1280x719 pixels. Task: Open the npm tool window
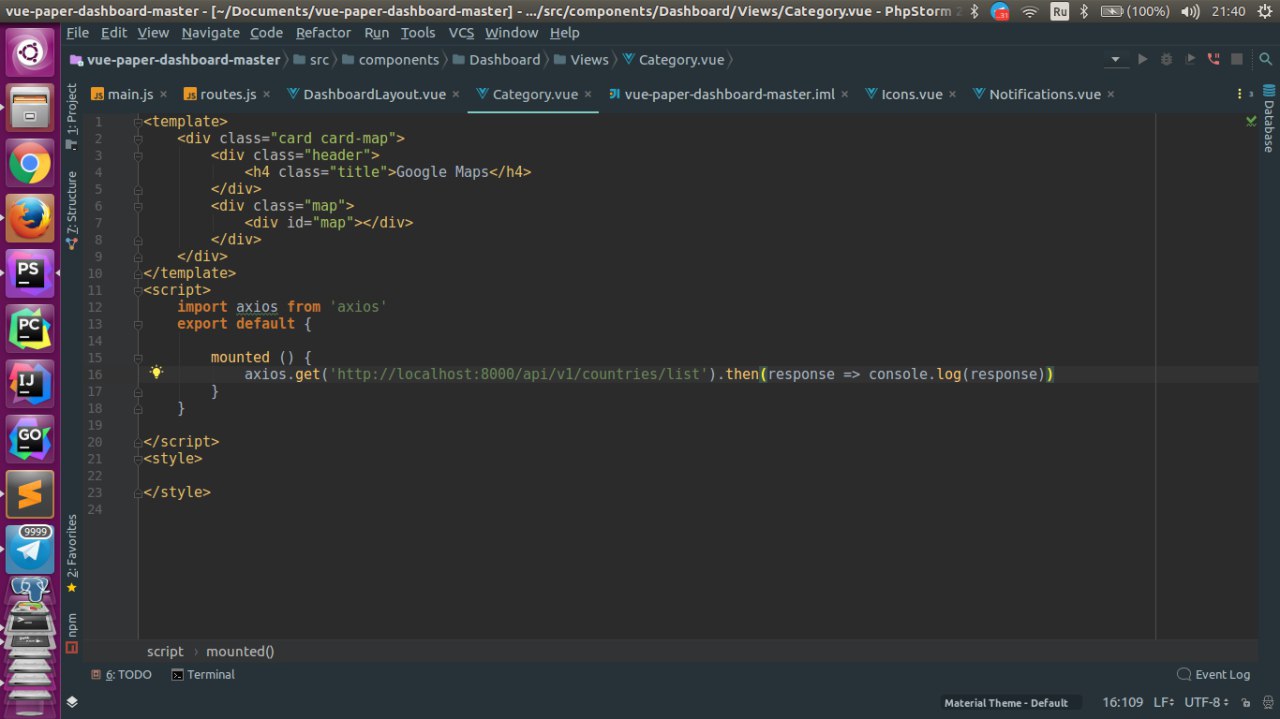pyautogui.click(x=71, y=632)
